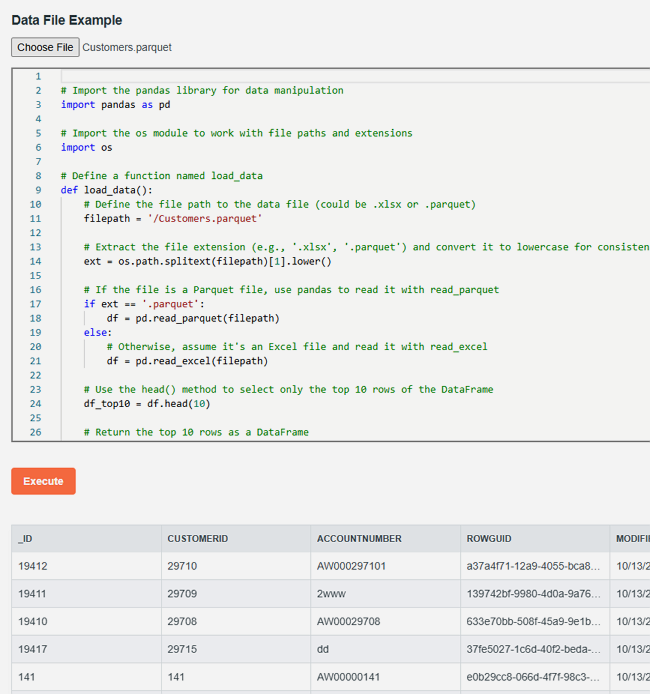This screenshot has width=650, height=694.
Task: Click the 'import os' code line
Action: pyautogui.click(x=86, y=147)
